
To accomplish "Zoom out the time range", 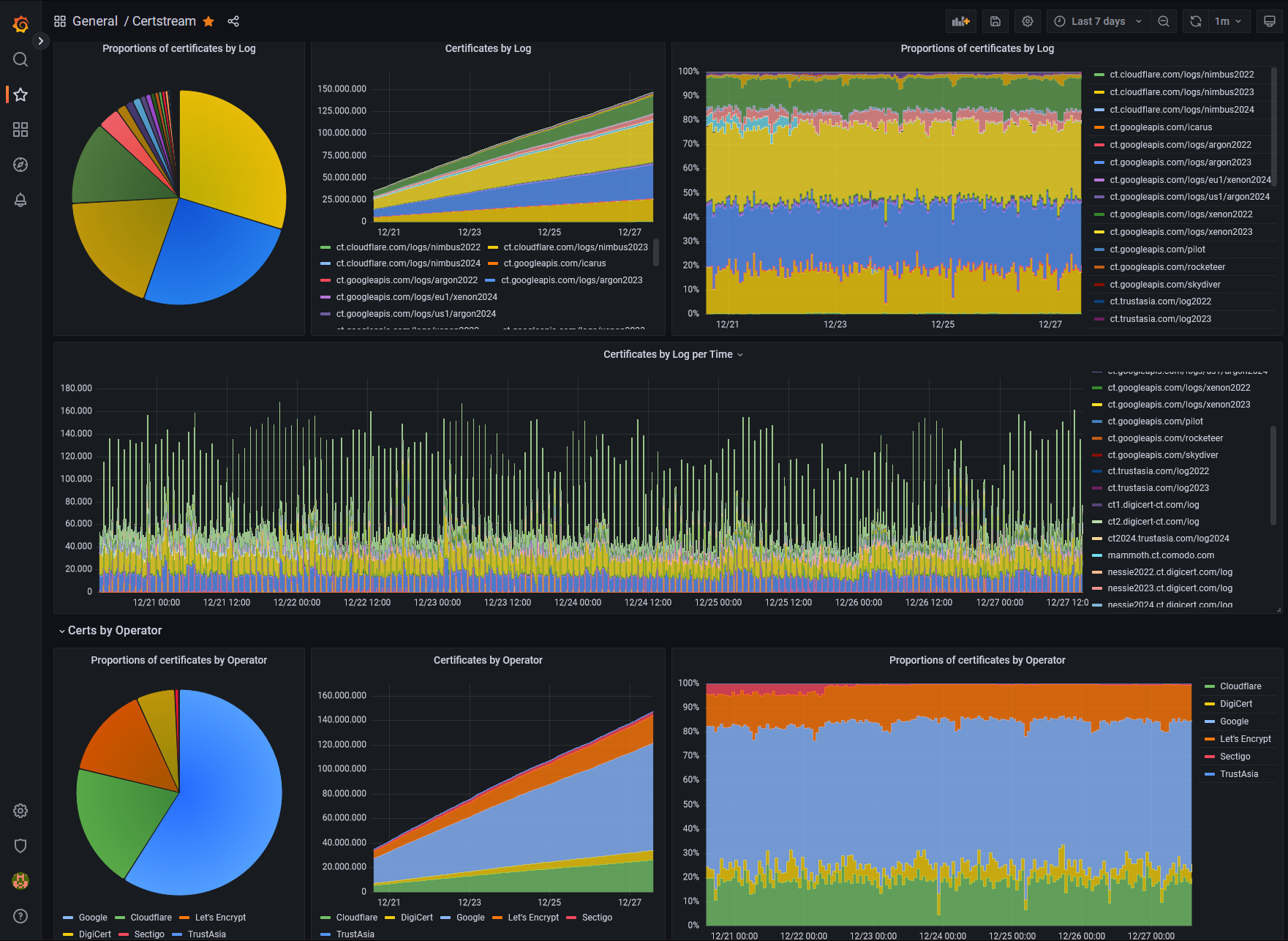I will tap(1163, 21).
